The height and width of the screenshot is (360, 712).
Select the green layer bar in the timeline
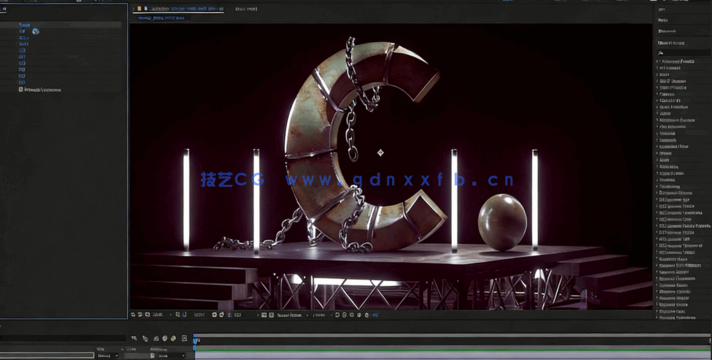(x=453, y=351)
